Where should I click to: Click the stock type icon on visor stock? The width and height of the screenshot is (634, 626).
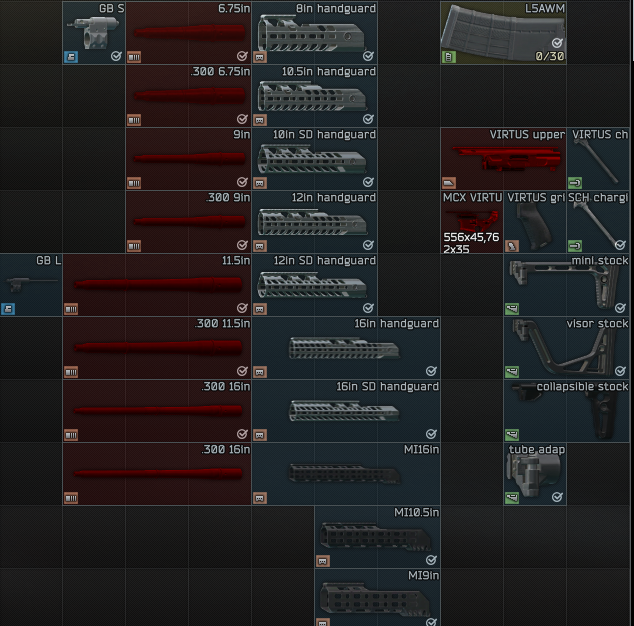512,372
